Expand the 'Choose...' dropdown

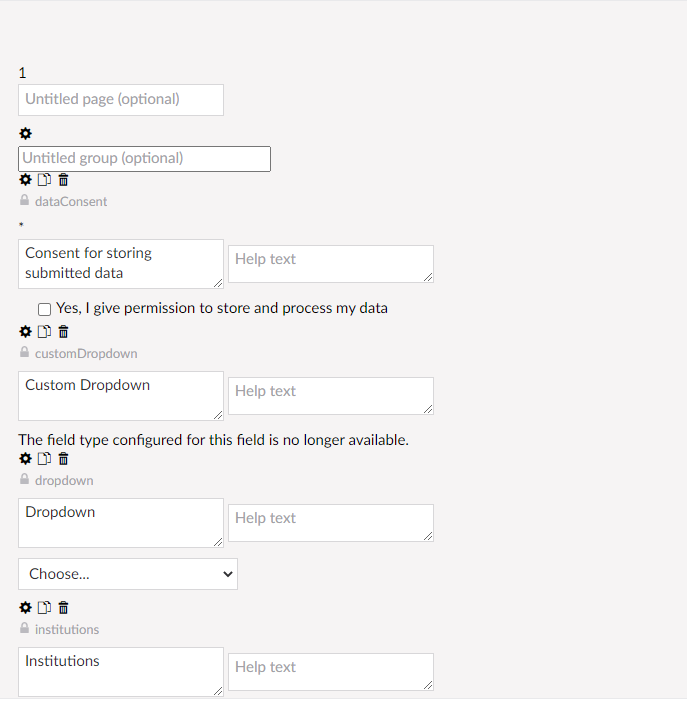[128, 574]
